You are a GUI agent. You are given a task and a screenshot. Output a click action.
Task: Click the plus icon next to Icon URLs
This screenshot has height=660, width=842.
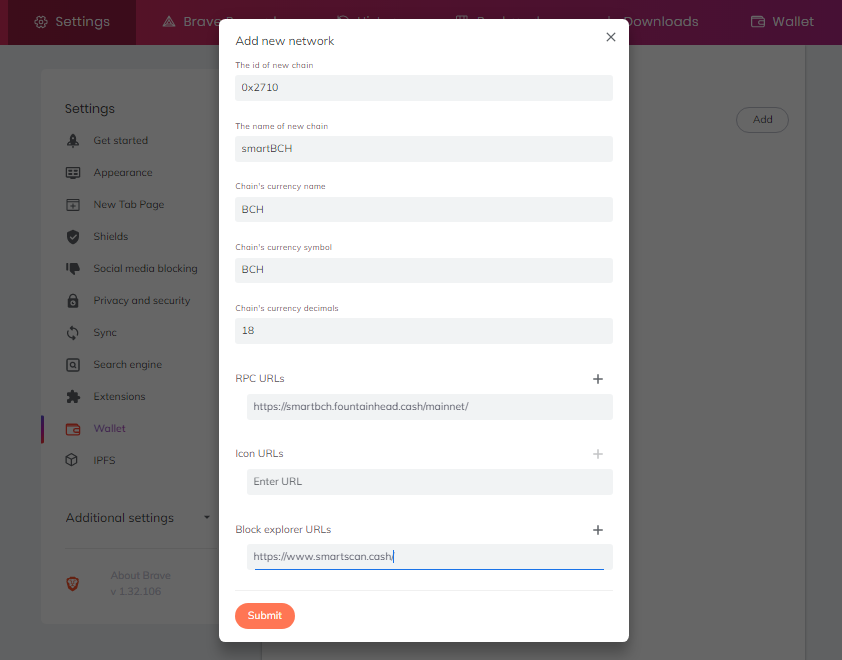click(598, 454)
